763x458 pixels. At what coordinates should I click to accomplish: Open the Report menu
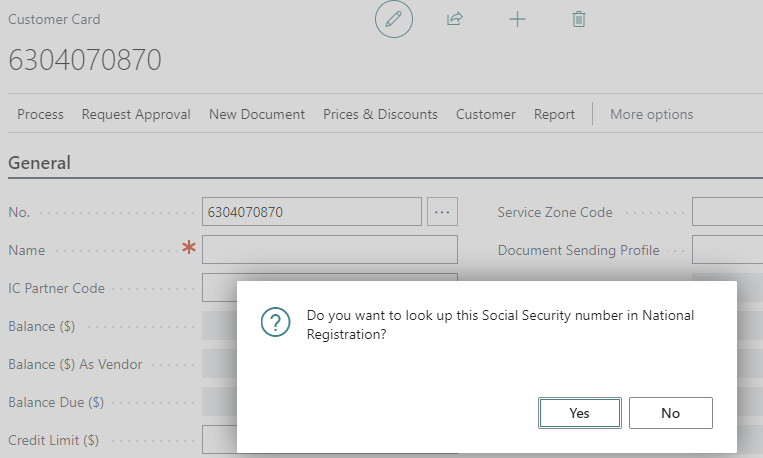[554, 114]
